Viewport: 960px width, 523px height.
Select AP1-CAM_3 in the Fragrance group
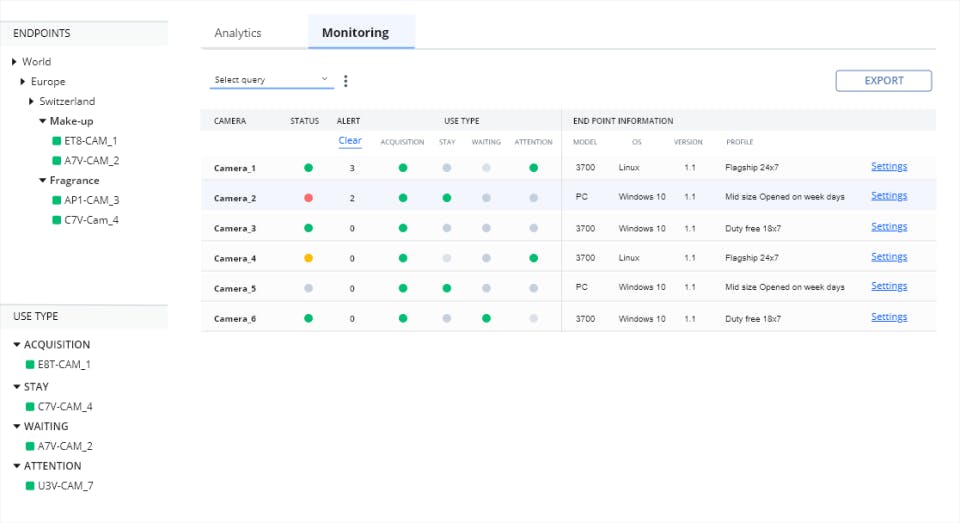point(91,200)
